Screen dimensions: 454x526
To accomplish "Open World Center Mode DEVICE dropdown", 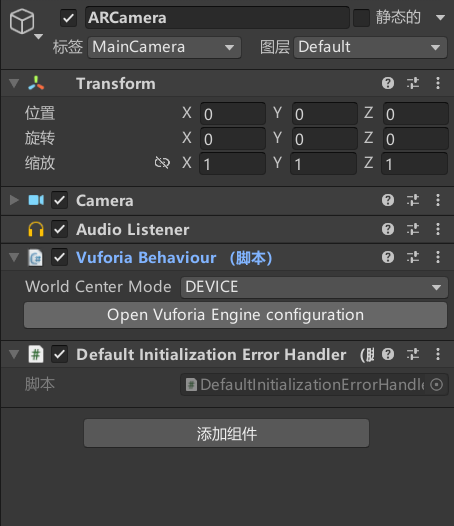I will pyautogui.click(x=314, y=287).
